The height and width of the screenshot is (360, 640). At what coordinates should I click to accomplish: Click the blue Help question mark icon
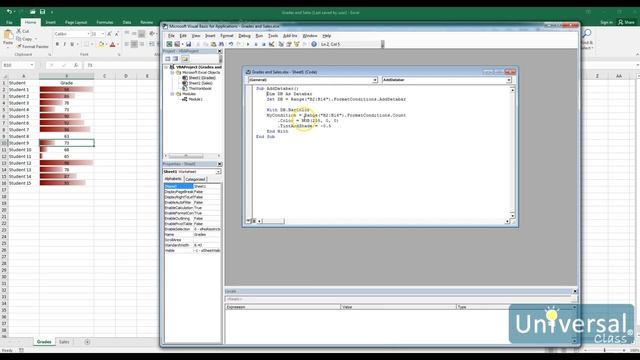[314, 44]
